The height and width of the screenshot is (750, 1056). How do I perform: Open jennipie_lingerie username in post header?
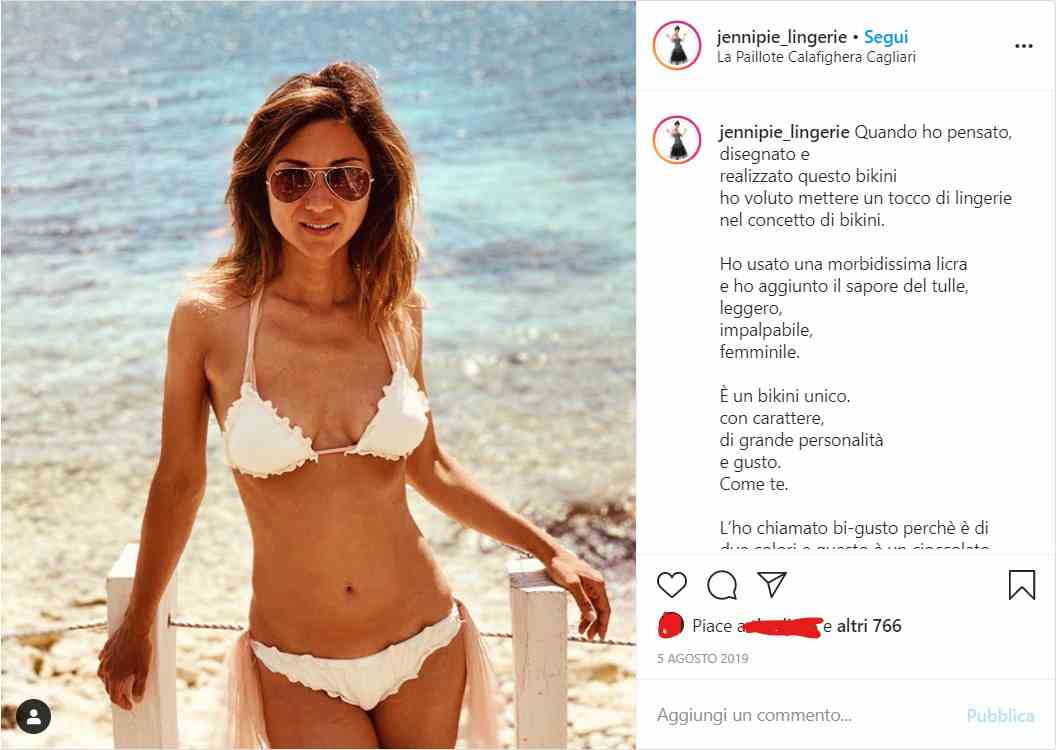pos(782,37)
